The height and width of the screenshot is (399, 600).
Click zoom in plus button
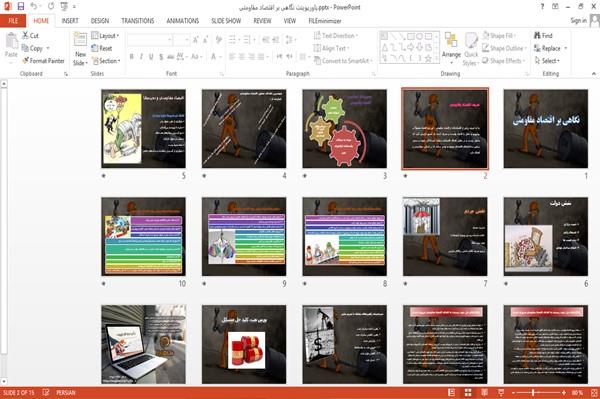(564, 392)
